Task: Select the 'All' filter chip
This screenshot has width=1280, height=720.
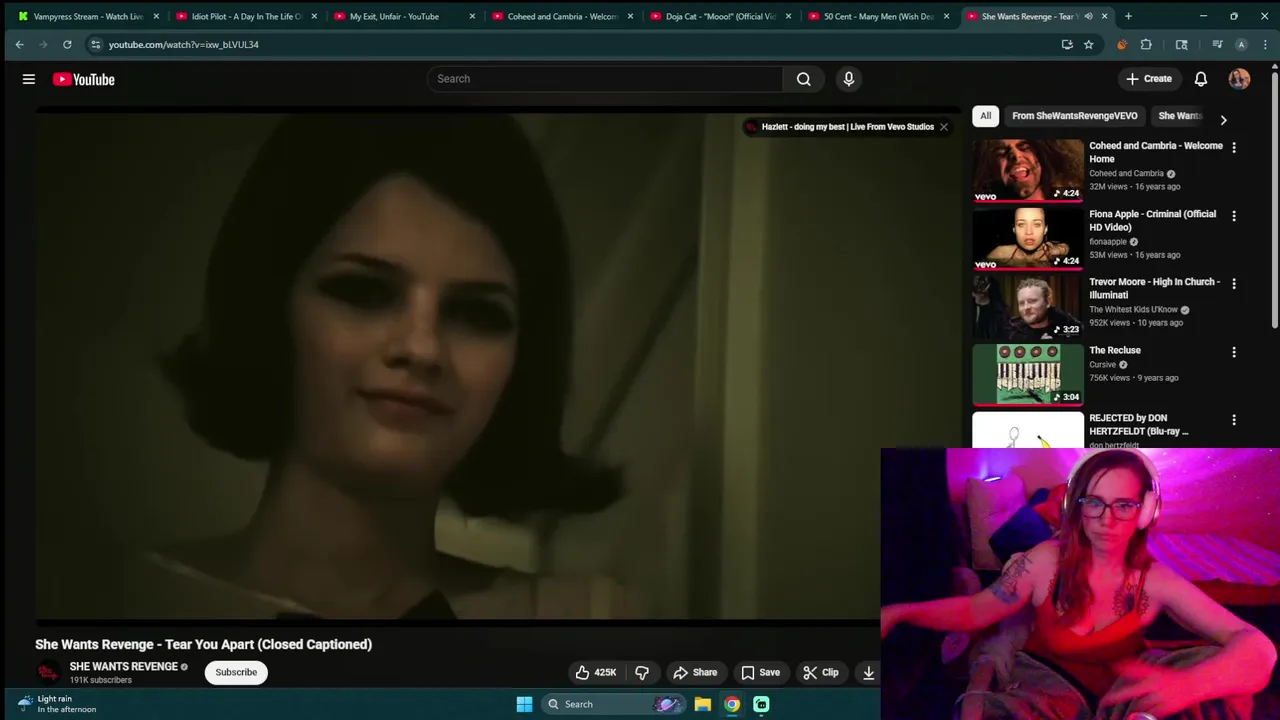Action: (x=985, y=116)
